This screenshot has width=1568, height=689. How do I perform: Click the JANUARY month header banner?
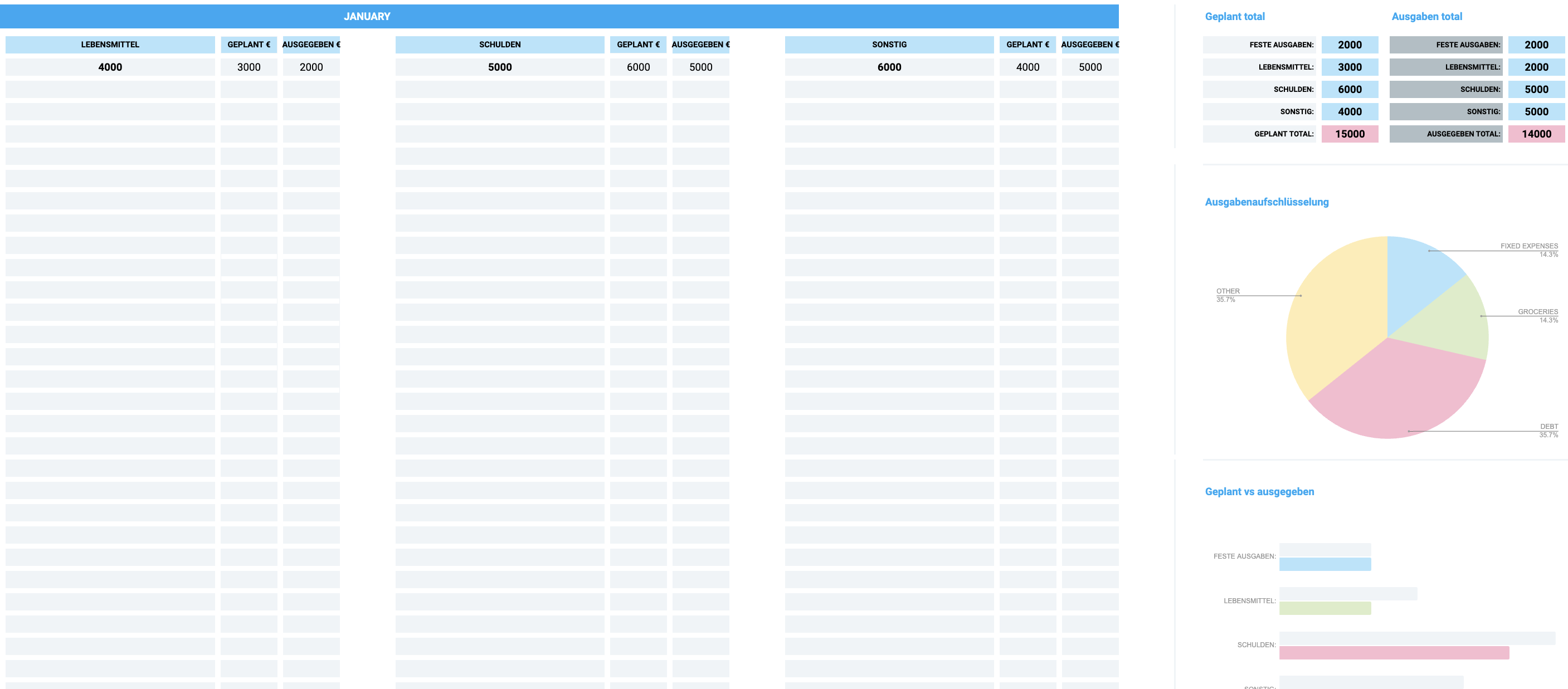coord(559,17)
